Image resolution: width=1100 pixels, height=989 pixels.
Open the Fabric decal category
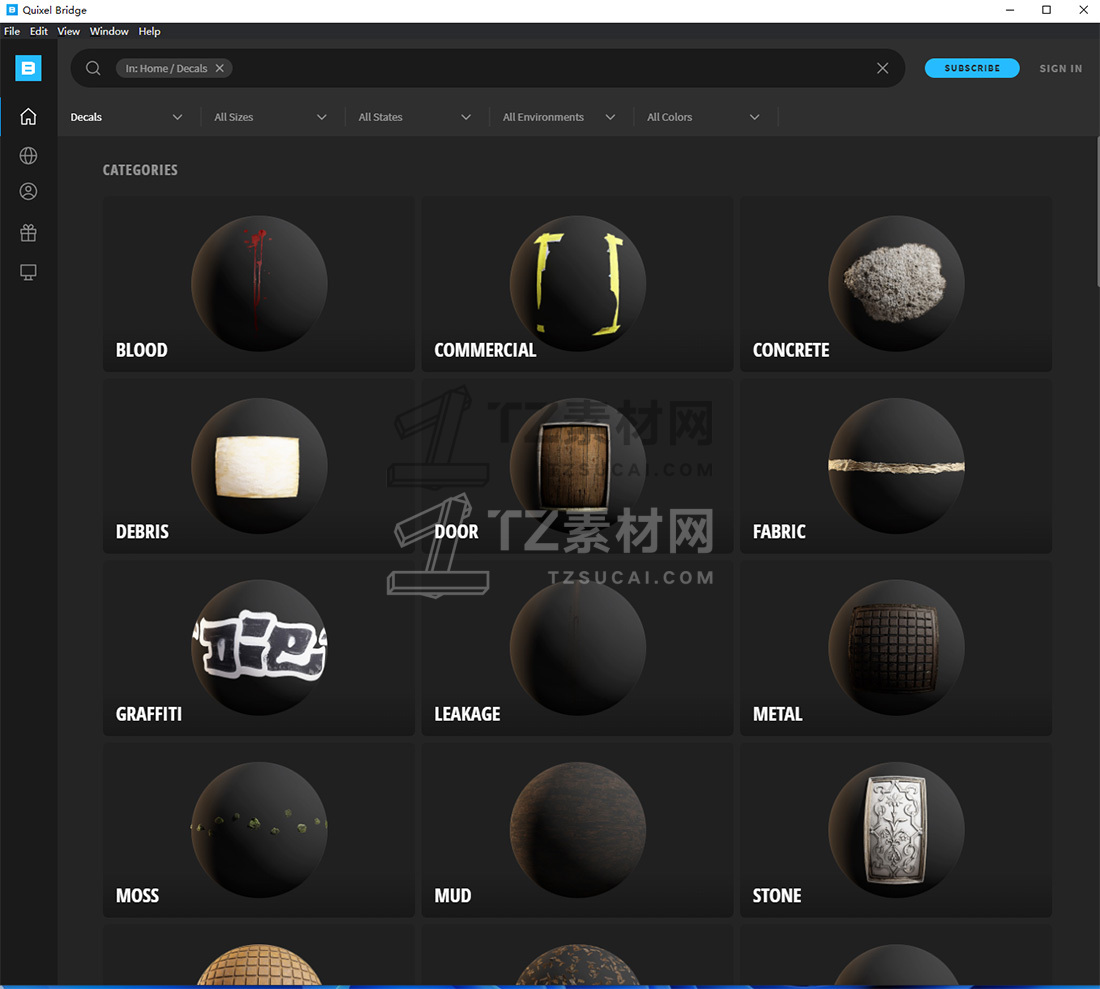click(x=896, y=466)
